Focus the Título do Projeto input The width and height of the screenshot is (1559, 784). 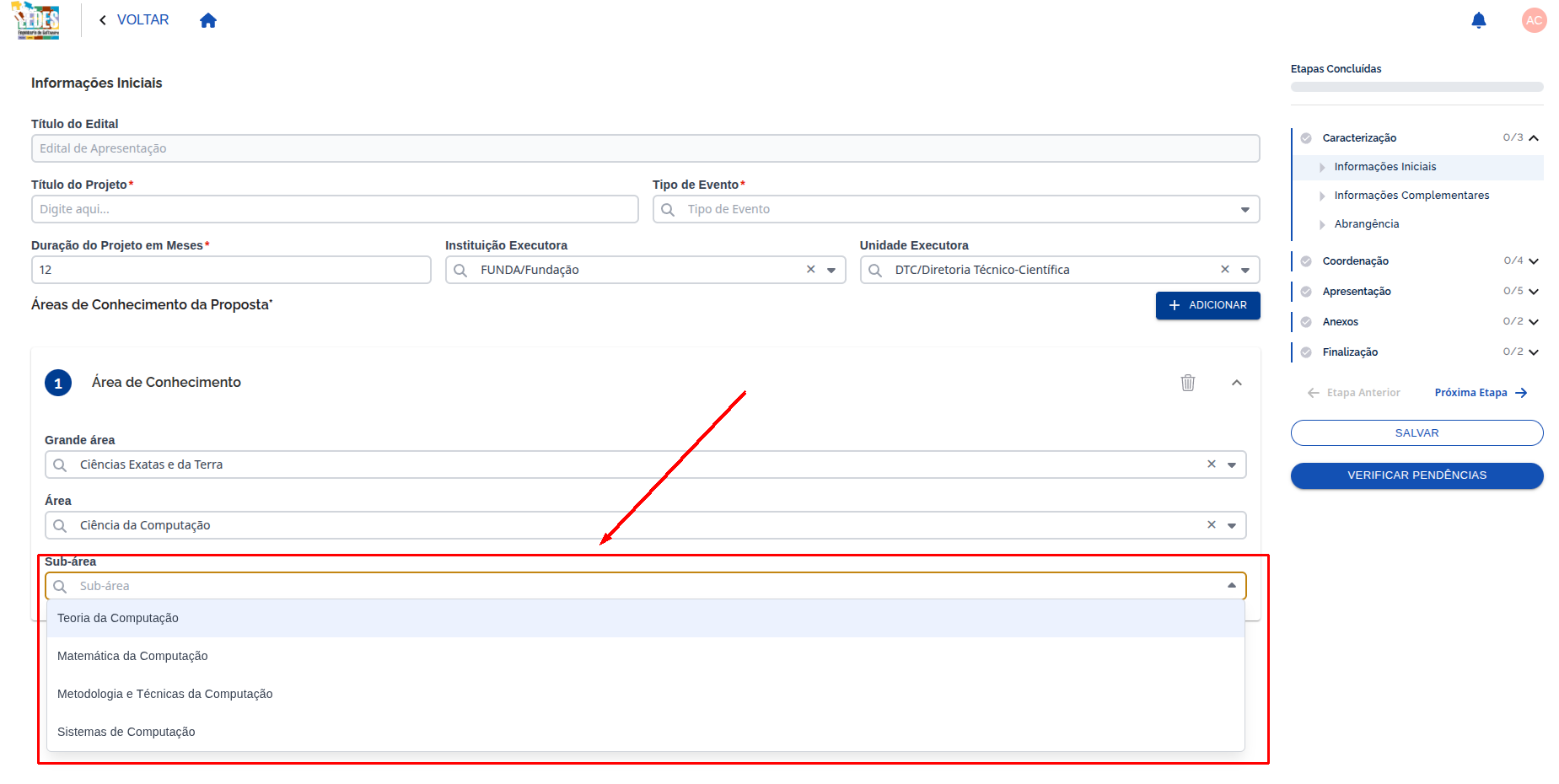click(335, 209)
